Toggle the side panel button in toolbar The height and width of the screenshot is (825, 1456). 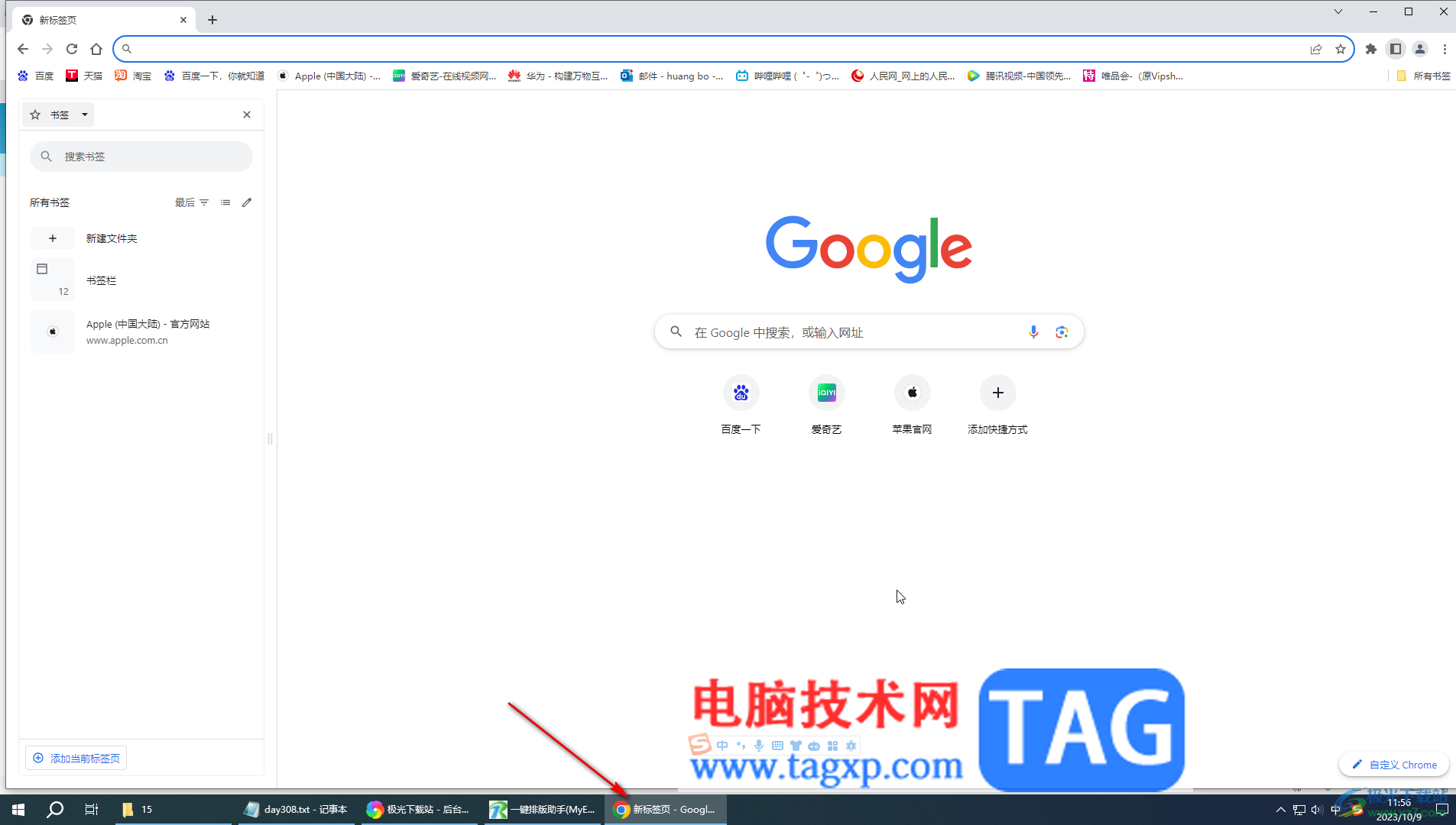[x=1396, y=49]
